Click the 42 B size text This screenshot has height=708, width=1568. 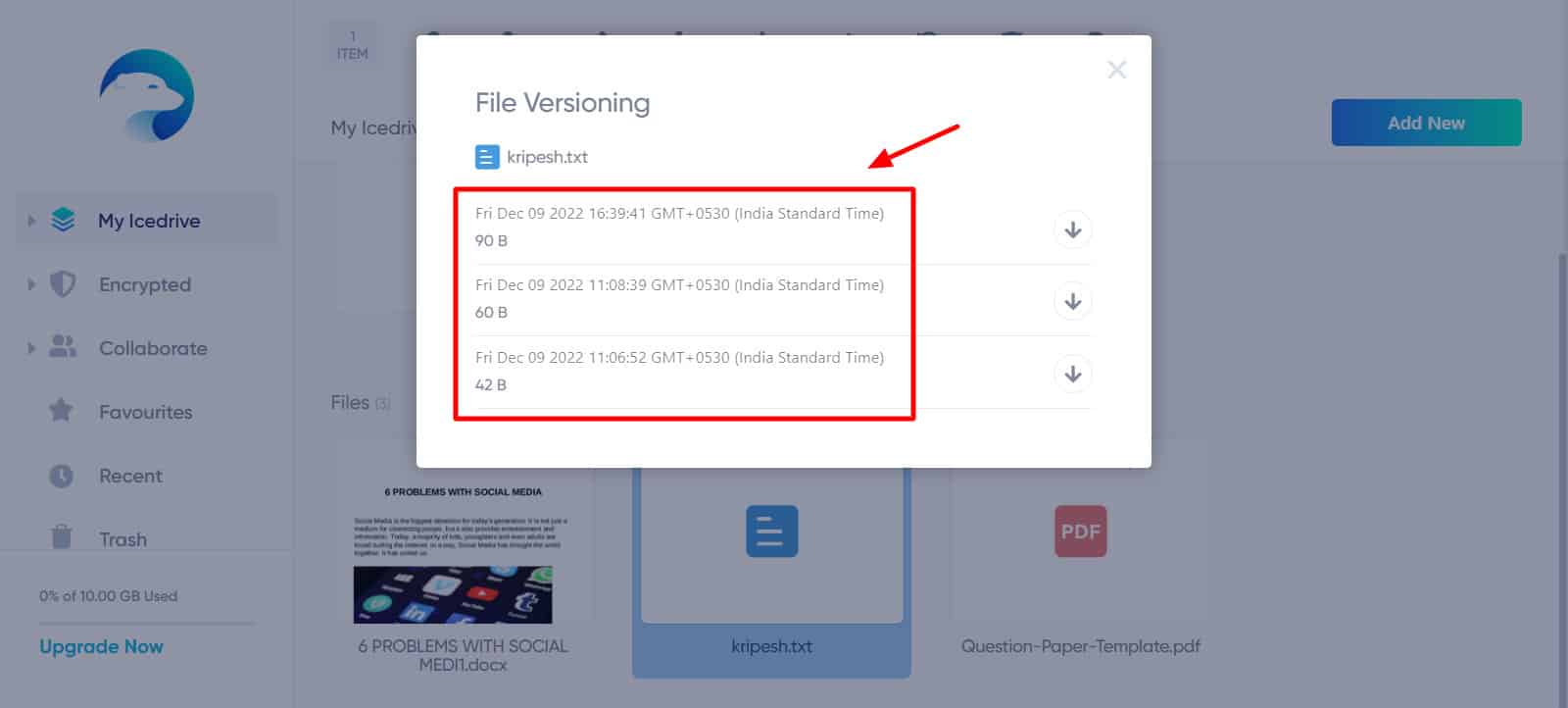point(491,384)
